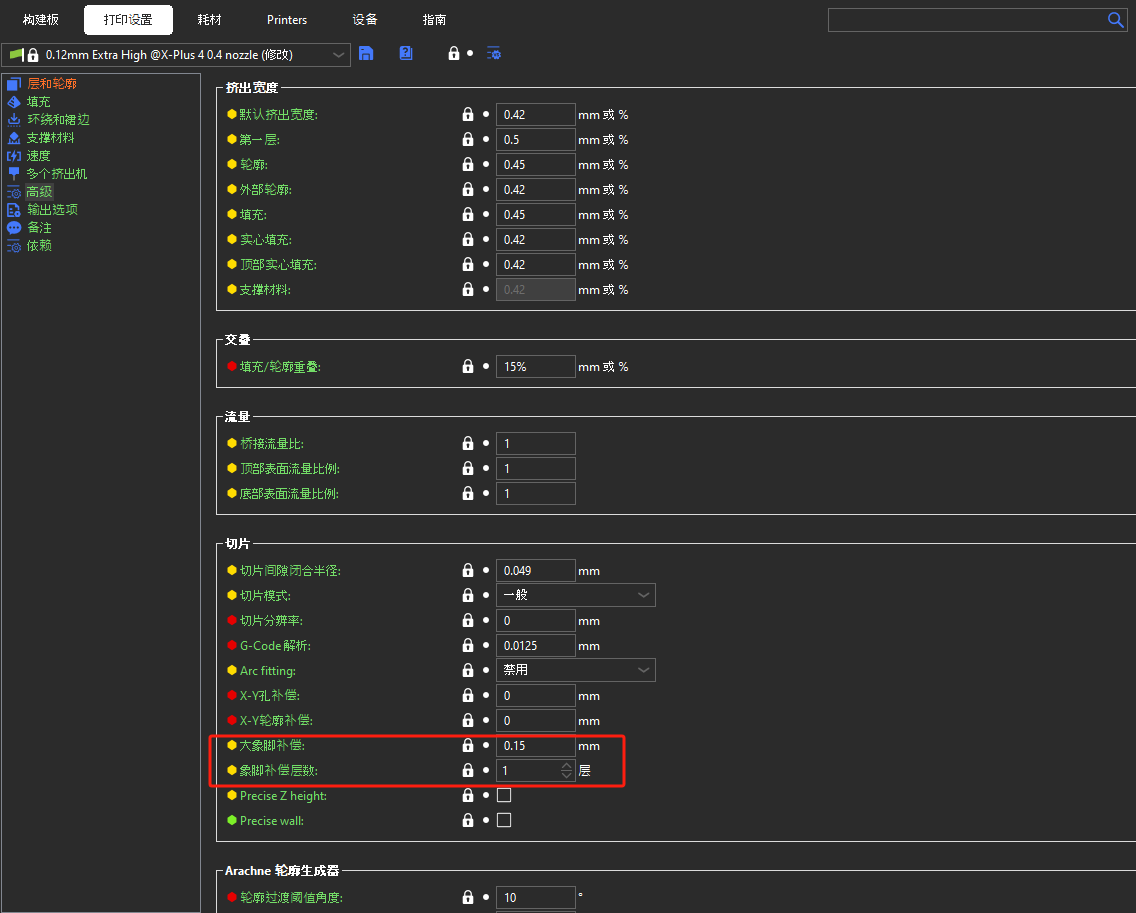Open the 环绕和裙边 page in the sidebar
The height and width of the screenshot is (913, 1136).
[x=58, y=120]
